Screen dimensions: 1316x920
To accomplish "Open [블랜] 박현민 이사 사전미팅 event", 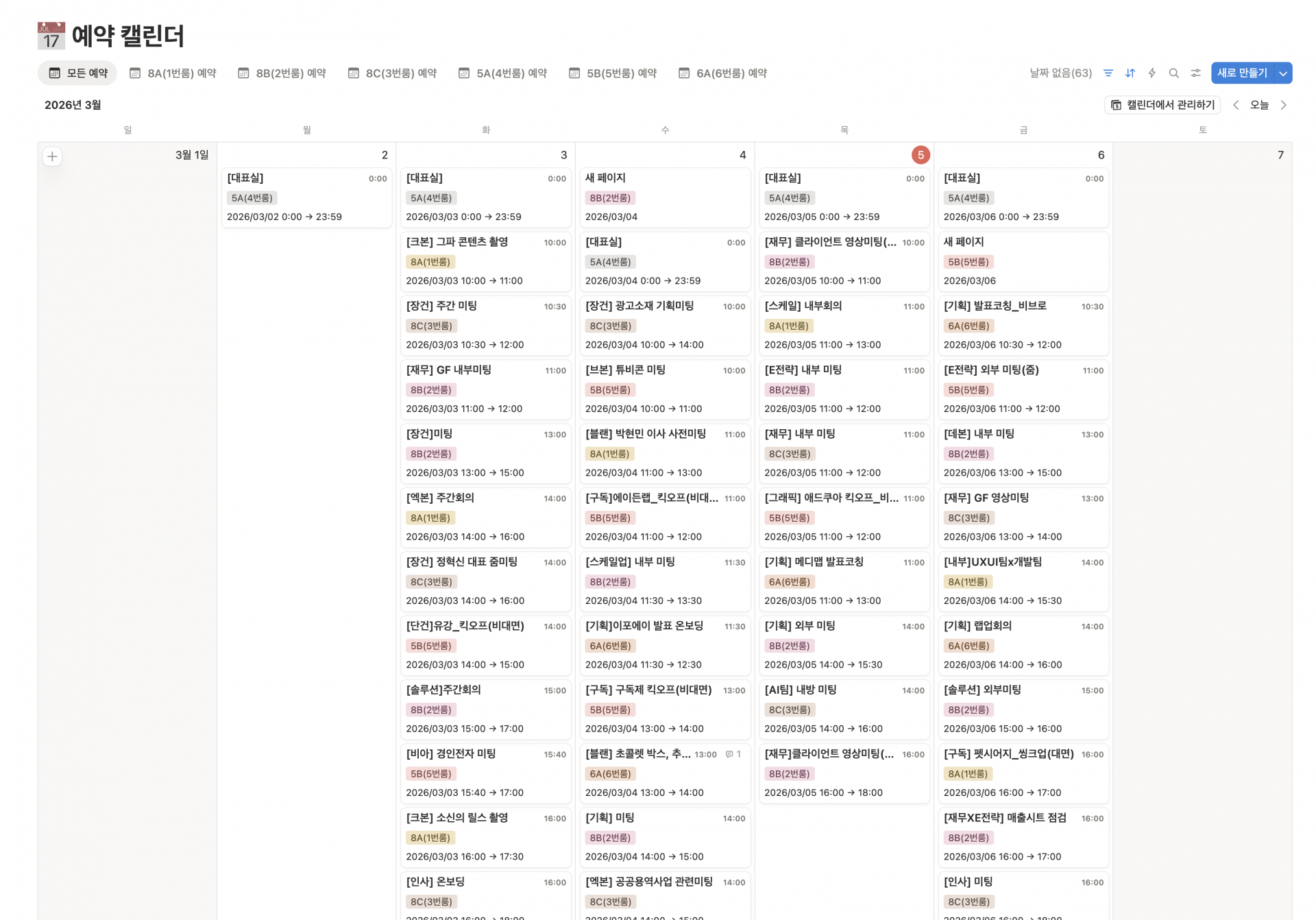I will [x=665, y=453].
